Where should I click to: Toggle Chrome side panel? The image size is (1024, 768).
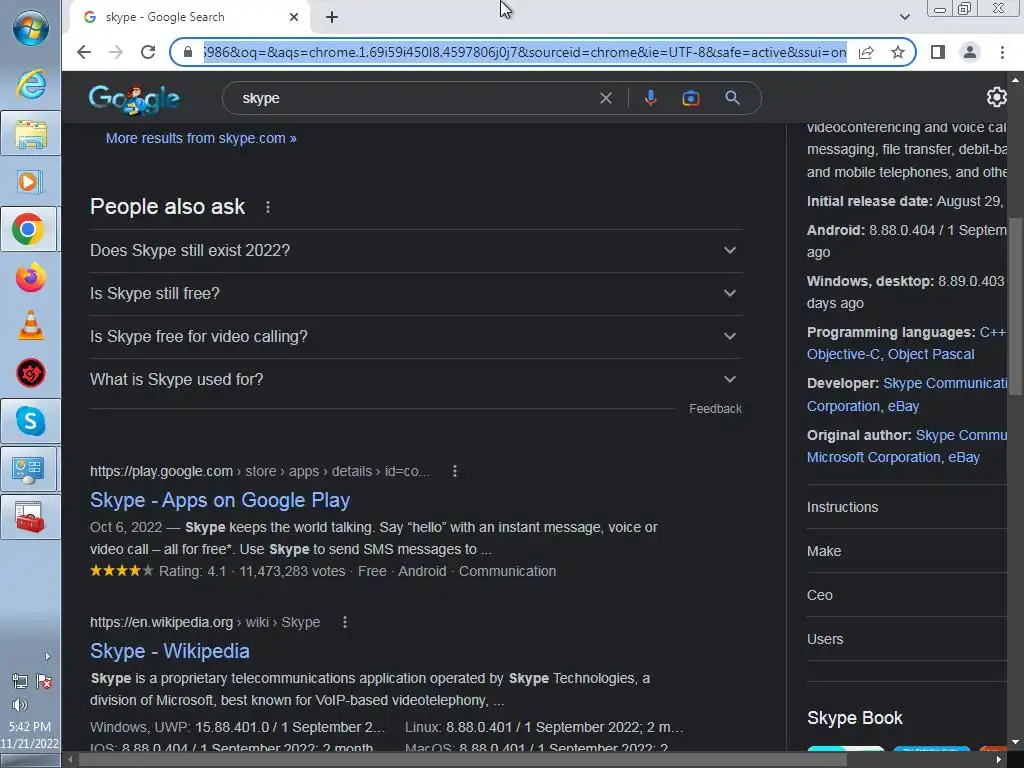(x=938, y=52)
